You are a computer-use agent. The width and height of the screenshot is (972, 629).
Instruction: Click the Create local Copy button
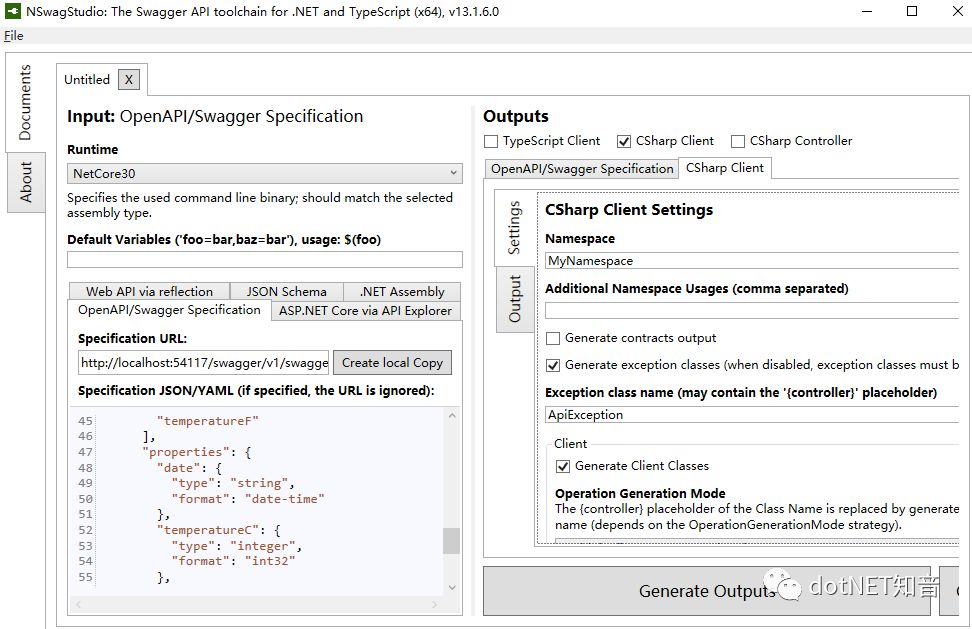(x=395, y=362)
